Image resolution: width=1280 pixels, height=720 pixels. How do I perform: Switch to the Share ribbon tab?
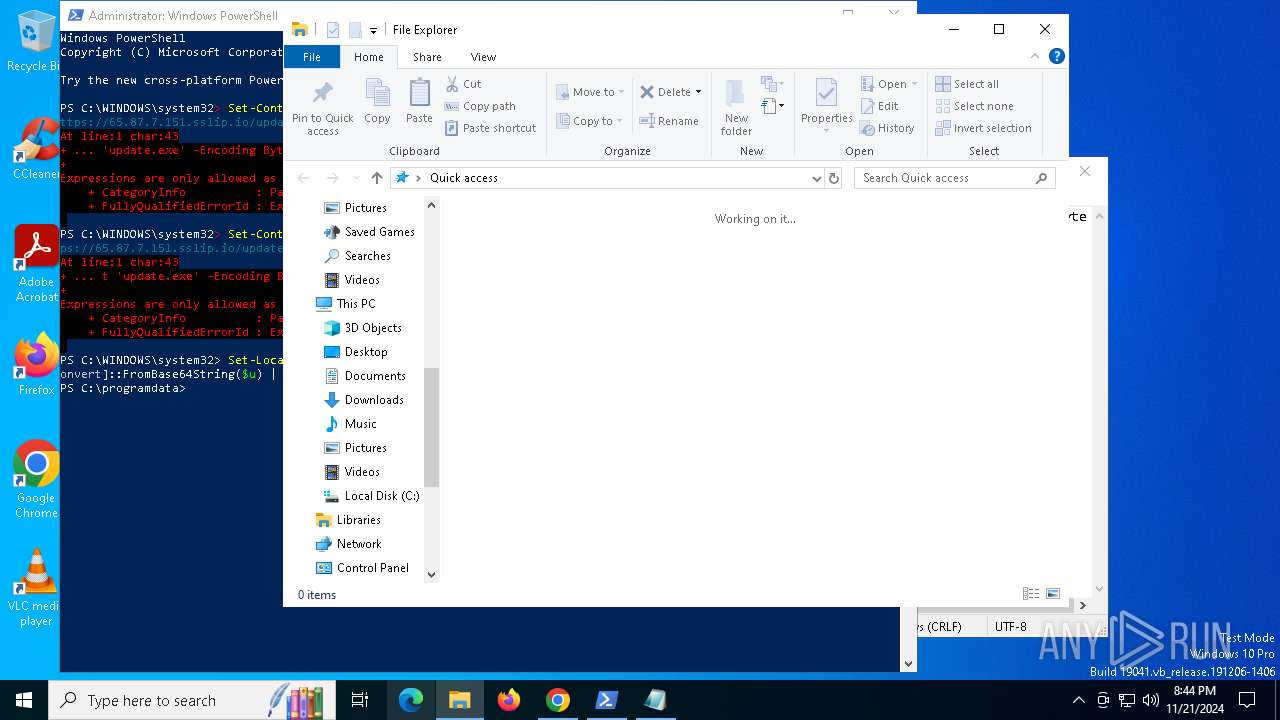point(427,57)
